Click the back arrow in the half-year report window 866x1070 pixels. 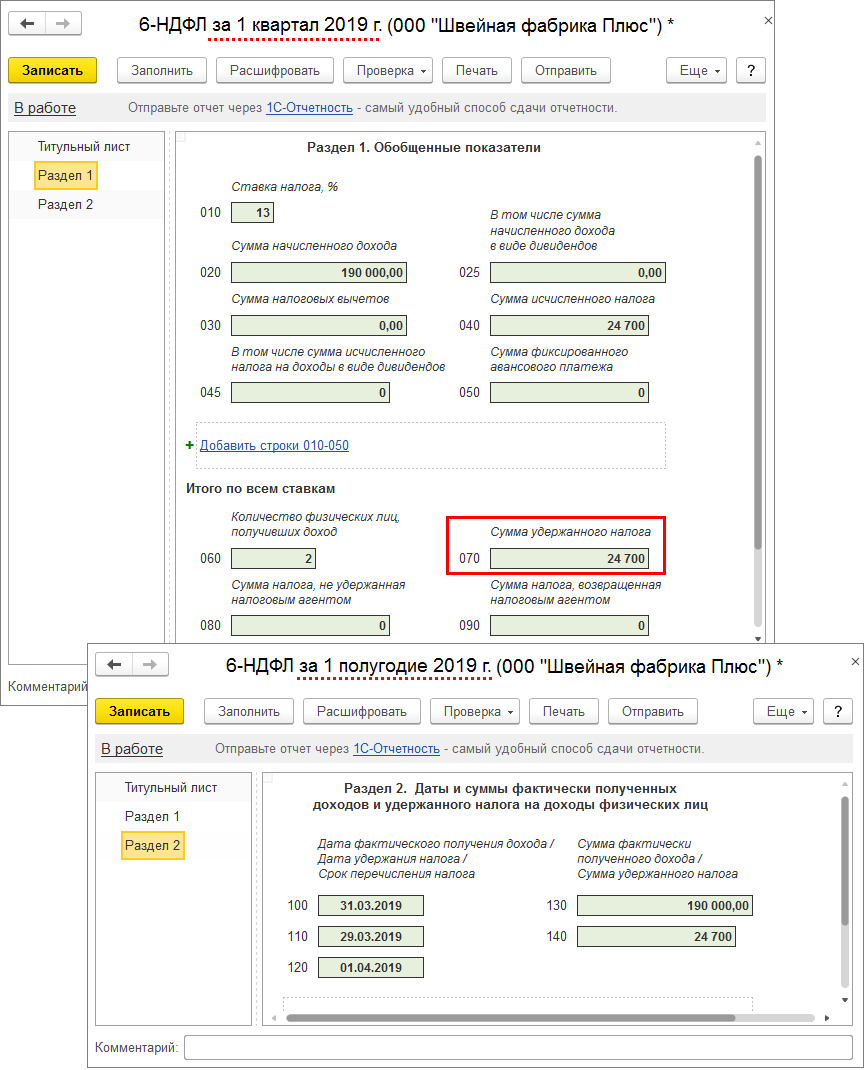(114, 665)
